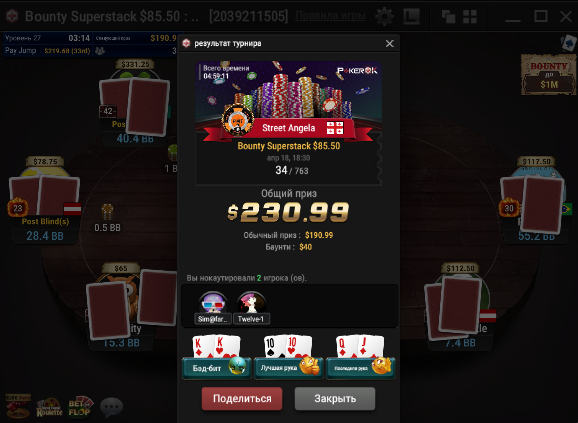578x423 pixels.
Task: Open the settings gear icon
Action: (384, 17)
